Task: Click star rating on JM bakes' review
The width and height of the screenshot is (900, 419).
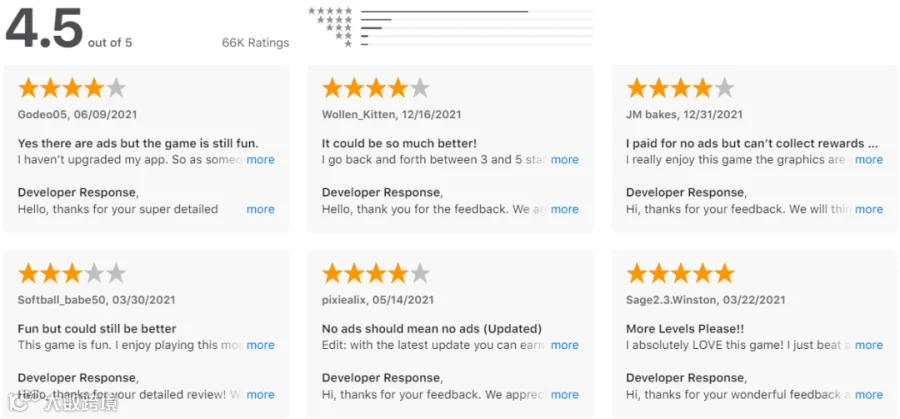Action: [x=680, y=88]
